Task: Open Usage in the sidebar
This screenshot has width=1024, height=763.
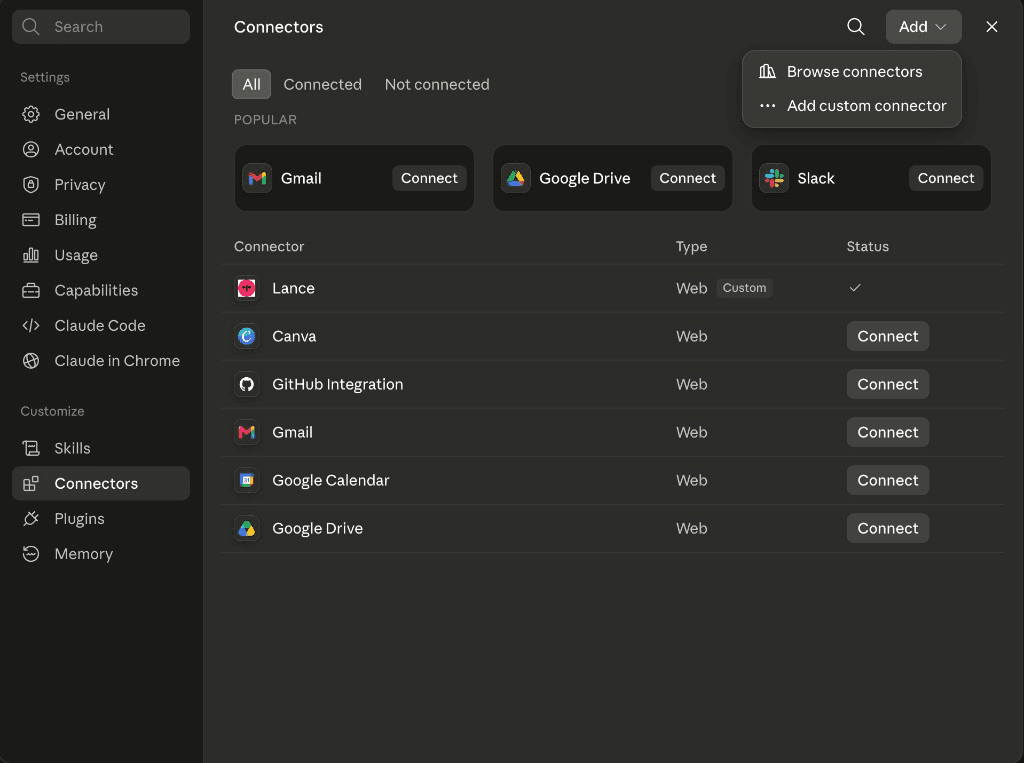Action: tap(101, 255)
